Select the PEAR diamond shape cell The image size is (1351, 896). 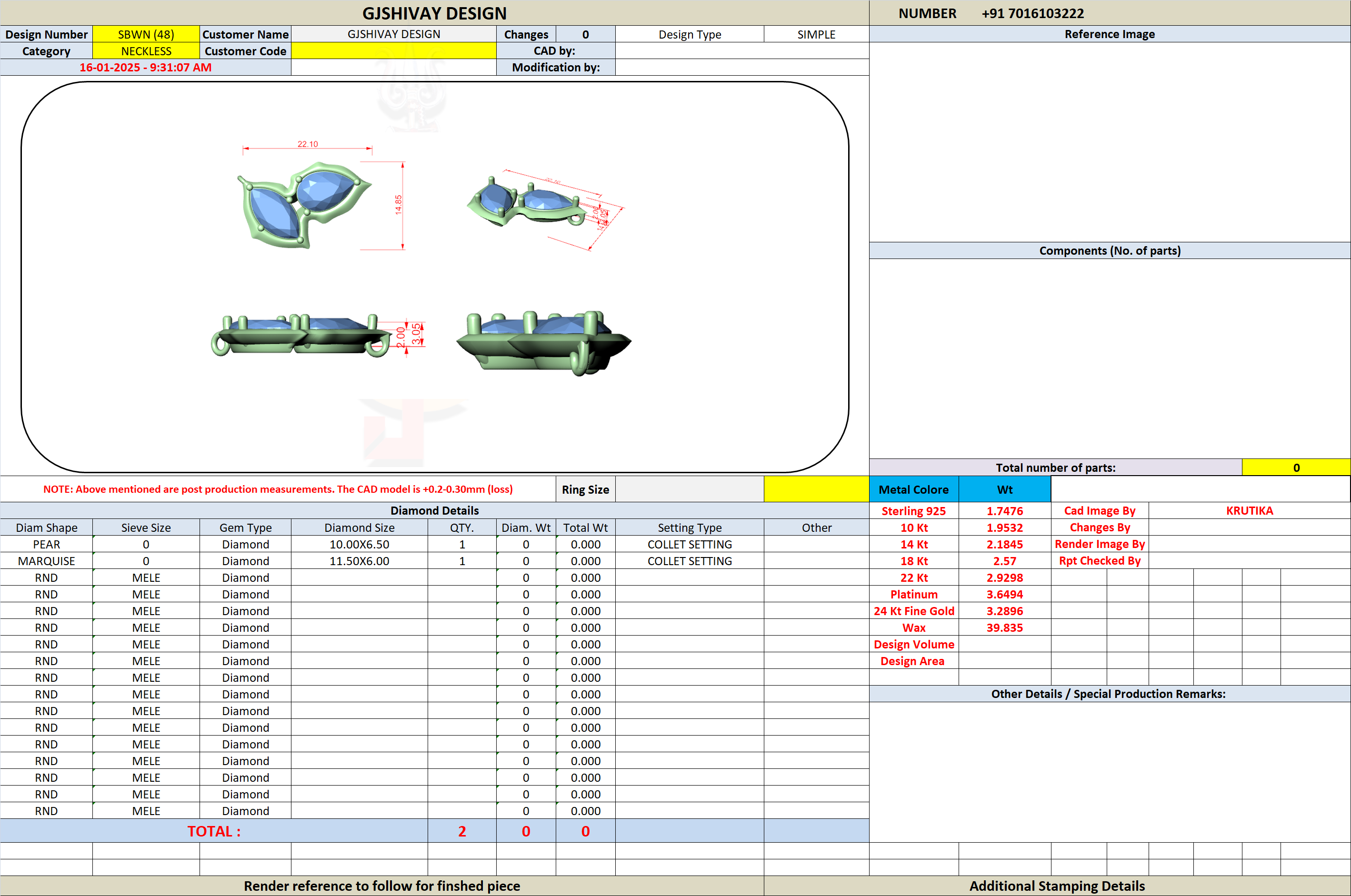(46, 544)
